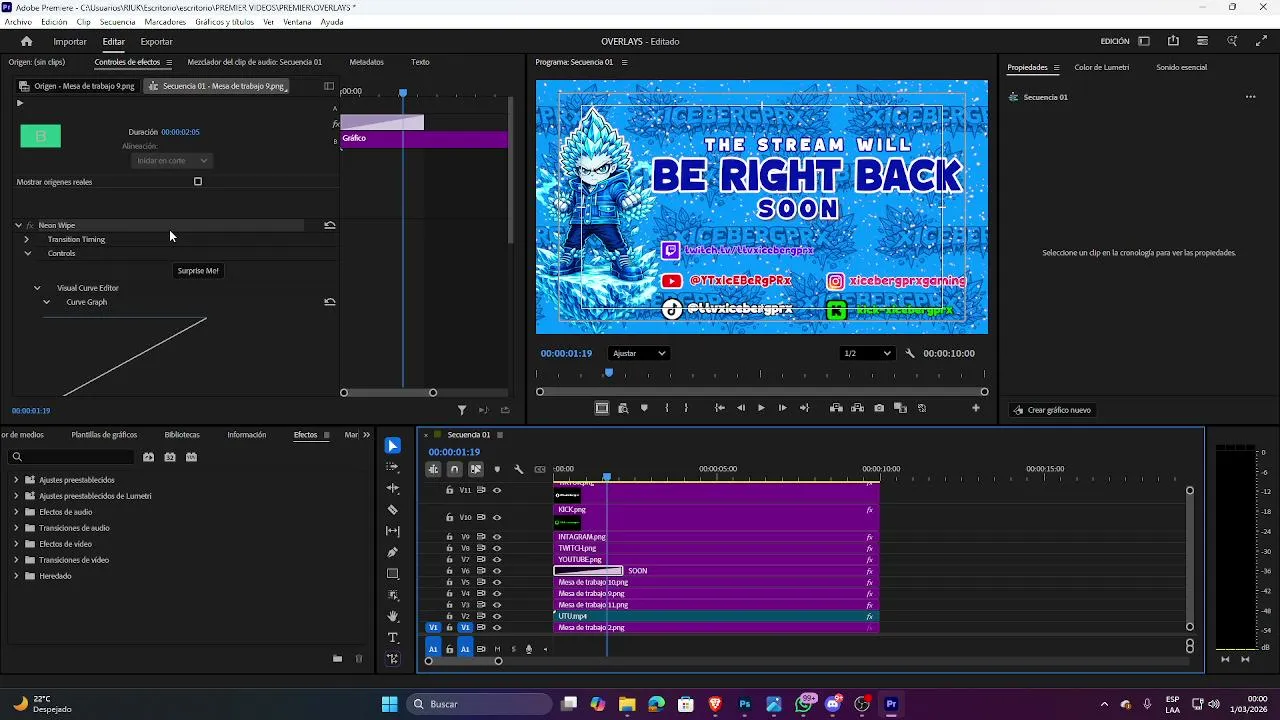
Task: Click Crear gráfico nuevo button
Action: pos(1052,410)
